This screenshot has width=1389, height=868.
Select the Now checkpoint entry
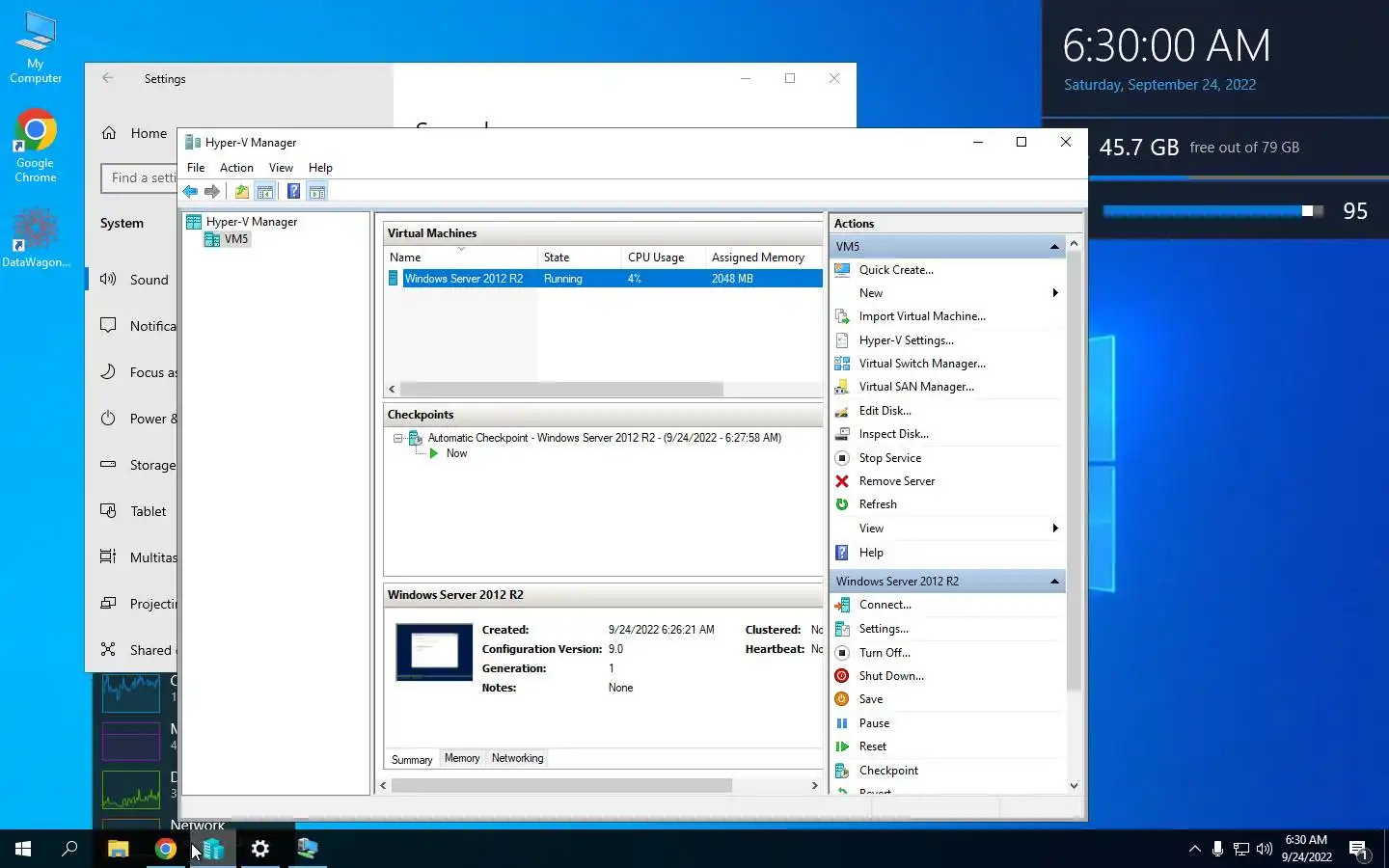pyautogui.click(x=456, y=453)
